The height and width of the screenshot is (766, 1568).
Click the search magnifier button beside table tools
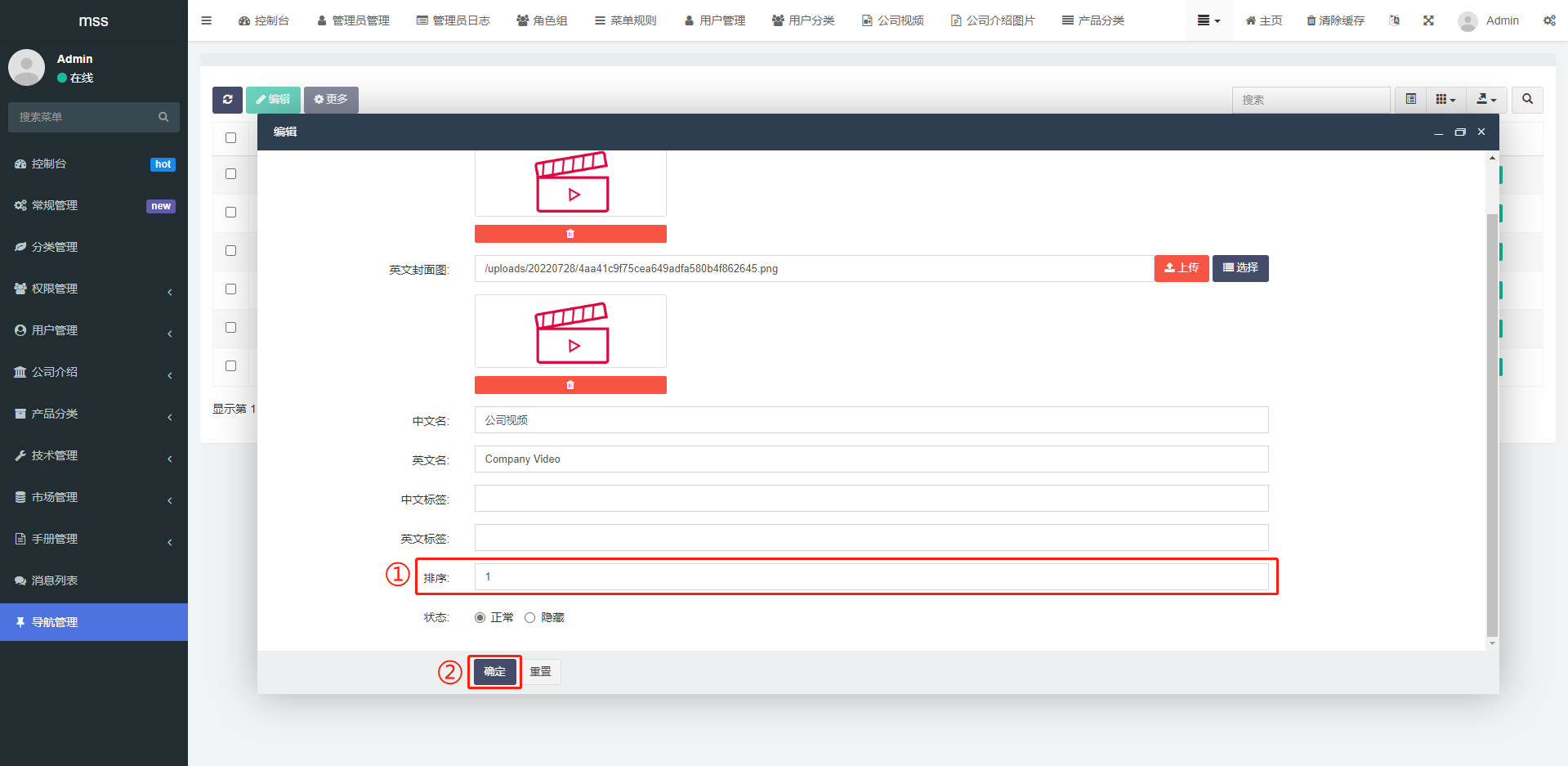[1527, 100]
